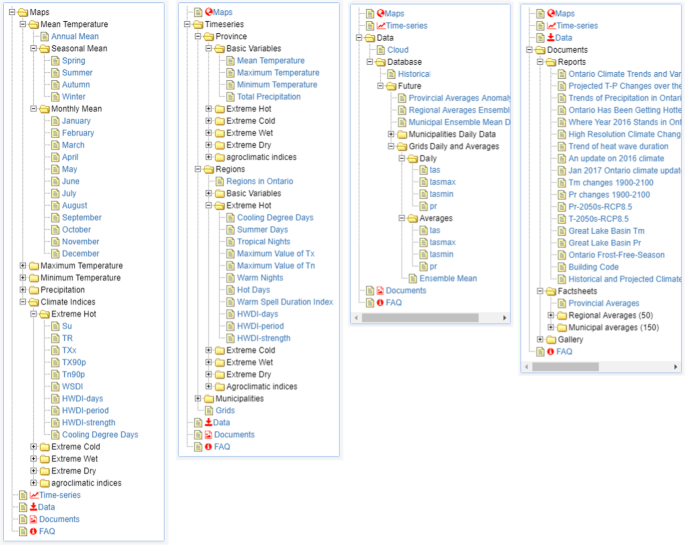Open Cooling Degree Days in Maps tree
Viewport: 685px width, 545px height.
tap(100, 435)
